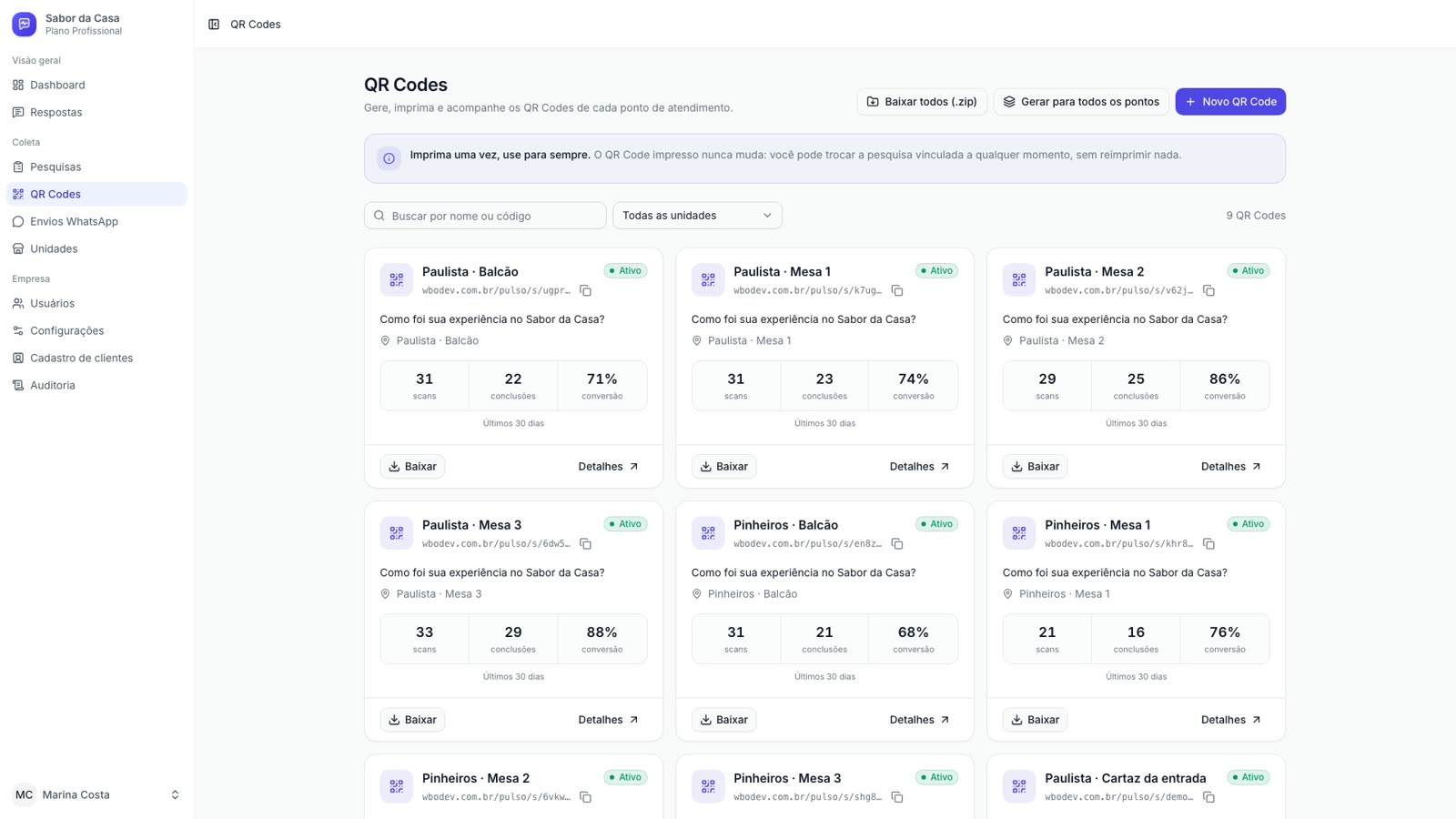Viewport: 1456px width, 819px height.
Task: Open Unidades in the sidebar
Action: pos(96,248)
